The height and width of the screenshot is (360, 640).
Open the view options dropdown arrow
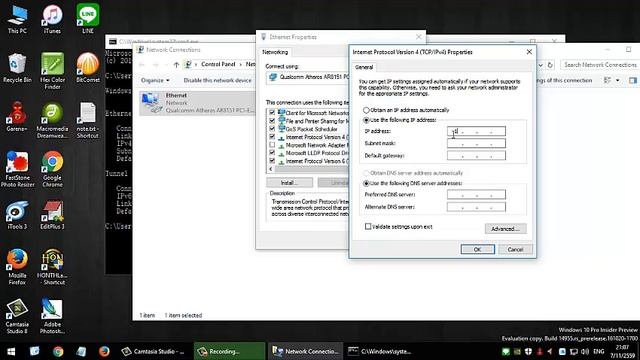pos(618,80)
